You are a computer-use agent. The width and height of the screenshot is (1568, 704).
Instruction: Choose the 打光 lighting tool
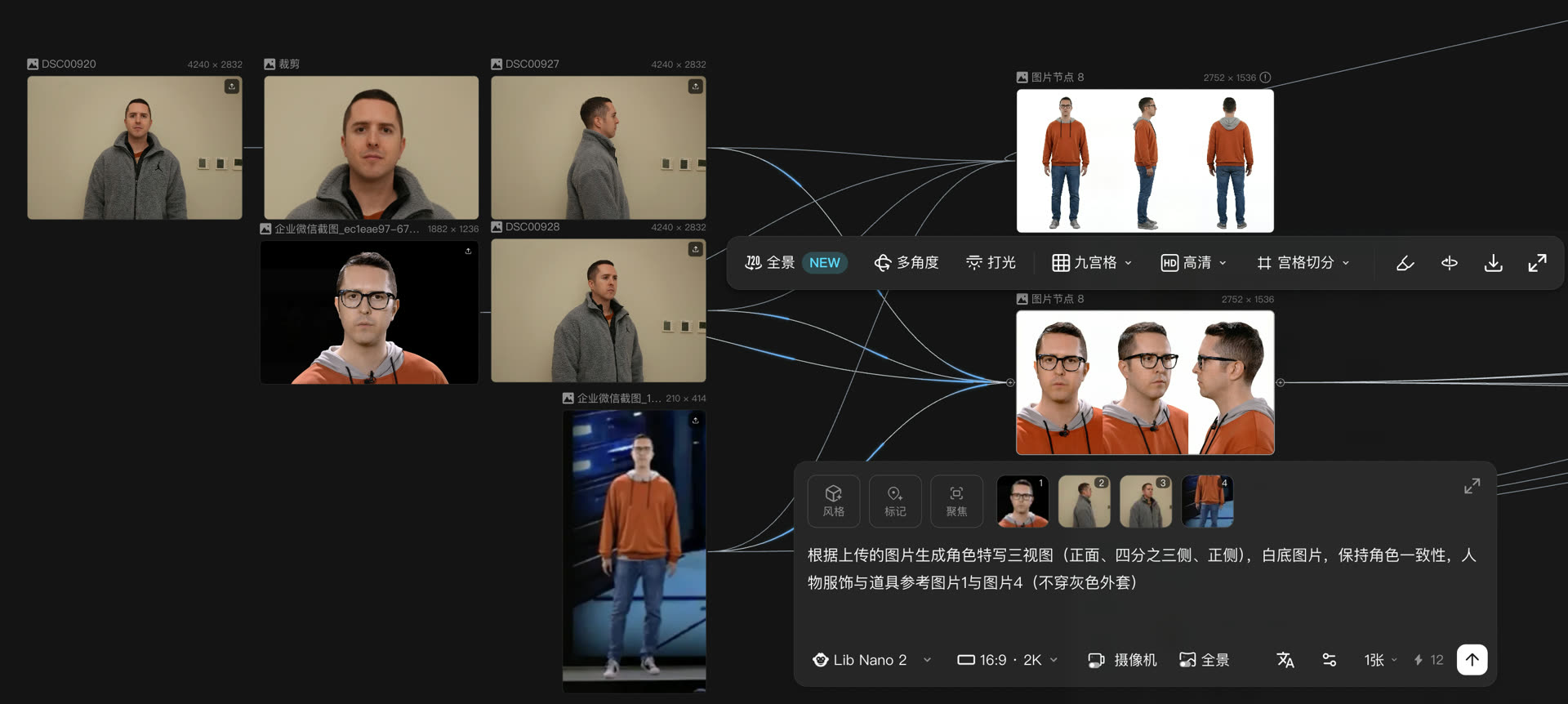click(991, 262)
